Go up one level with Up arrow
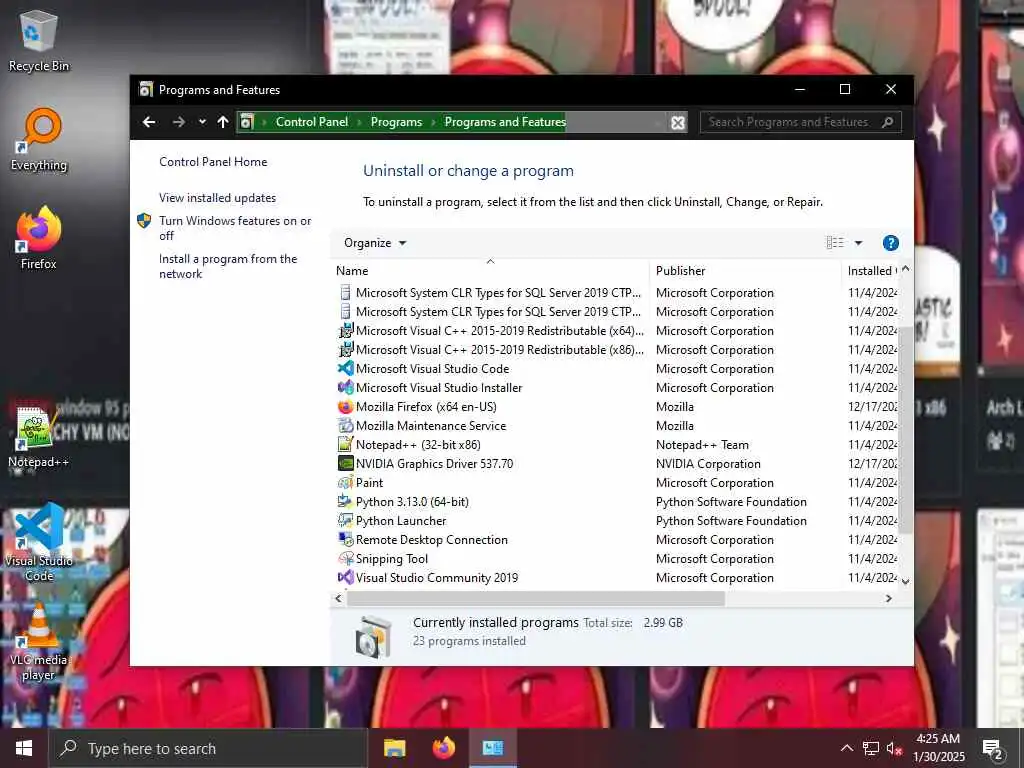Screen dimensions: 1024x768 [223, 122]
